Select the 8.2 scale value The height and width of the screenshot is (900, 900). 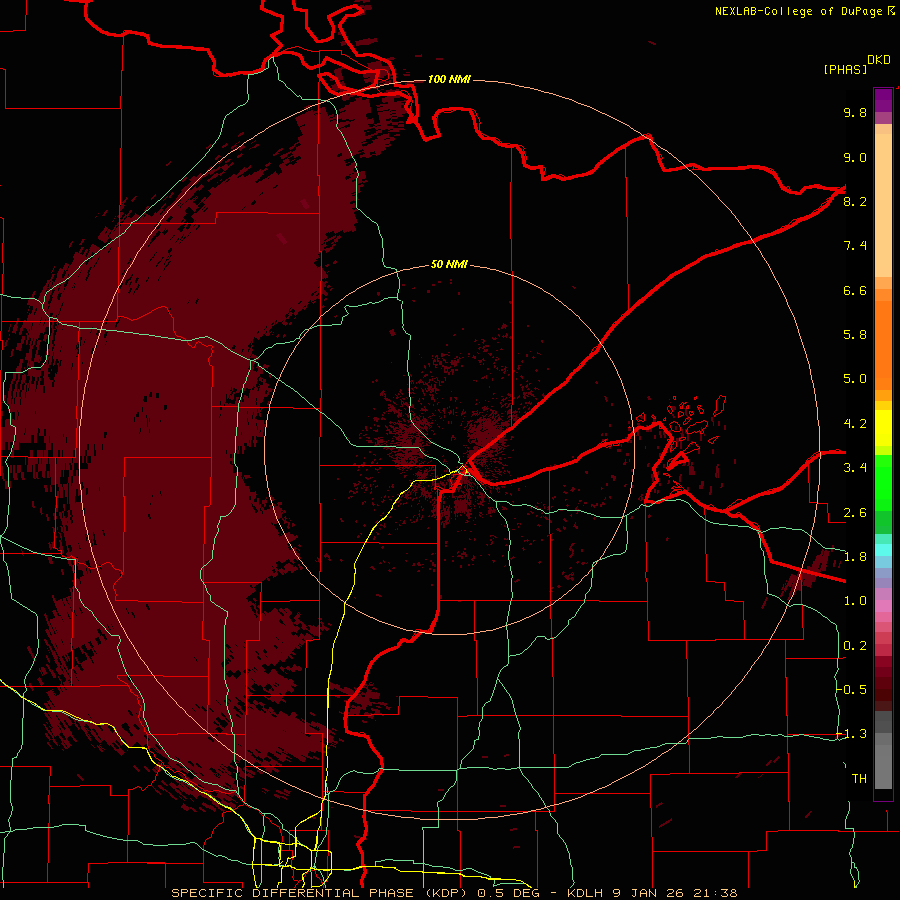coord(855,201)
